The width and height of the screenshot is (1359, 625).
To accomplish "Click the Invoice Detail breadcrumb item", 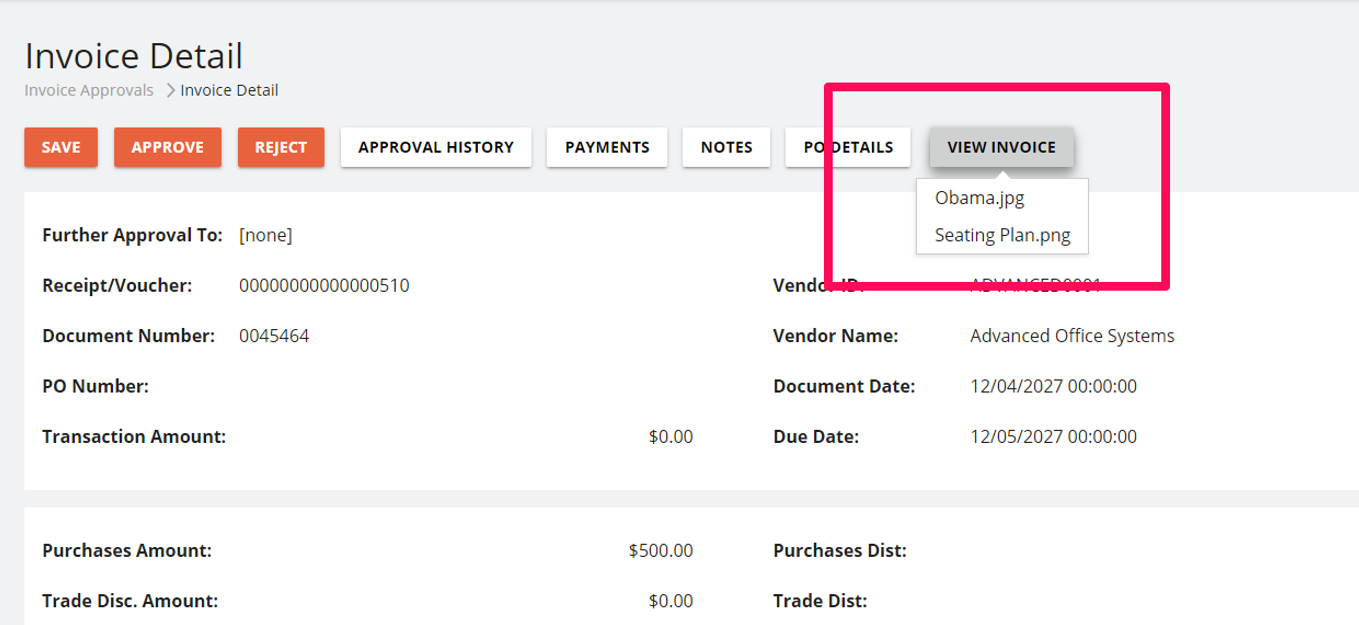I will pos(229,90).
